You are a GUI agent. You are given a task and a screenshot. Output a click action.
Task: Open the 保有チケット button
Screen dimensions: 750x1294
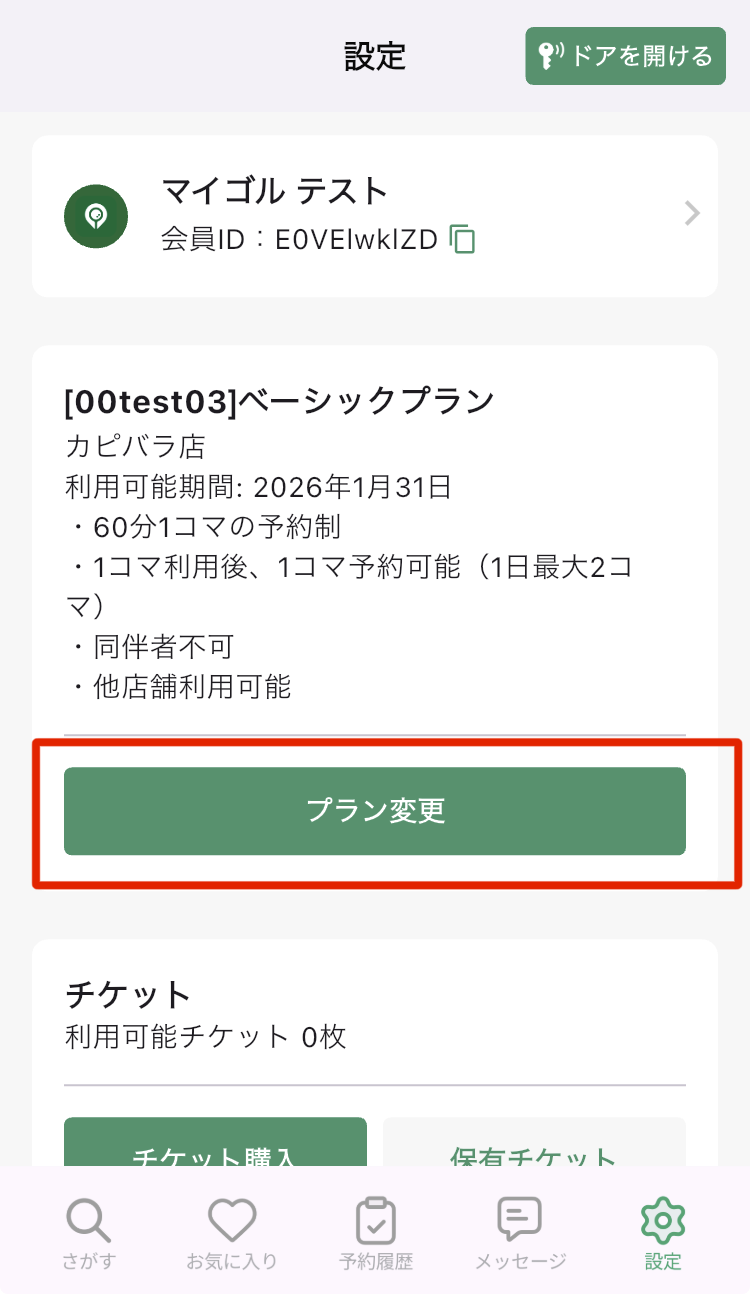pos(534,1150)
